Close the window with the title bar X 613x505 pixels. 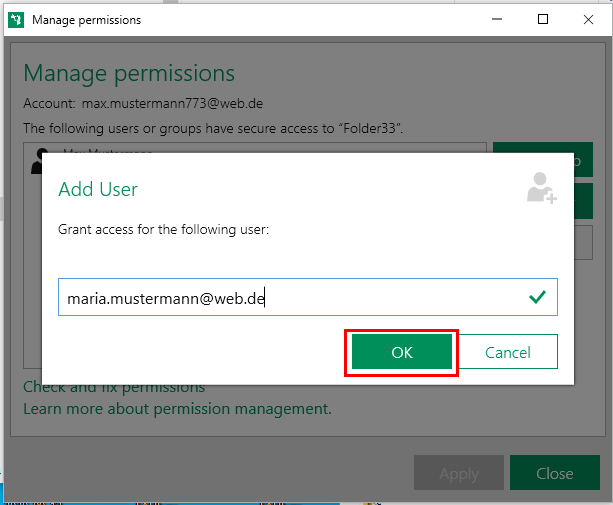point(588,19)
